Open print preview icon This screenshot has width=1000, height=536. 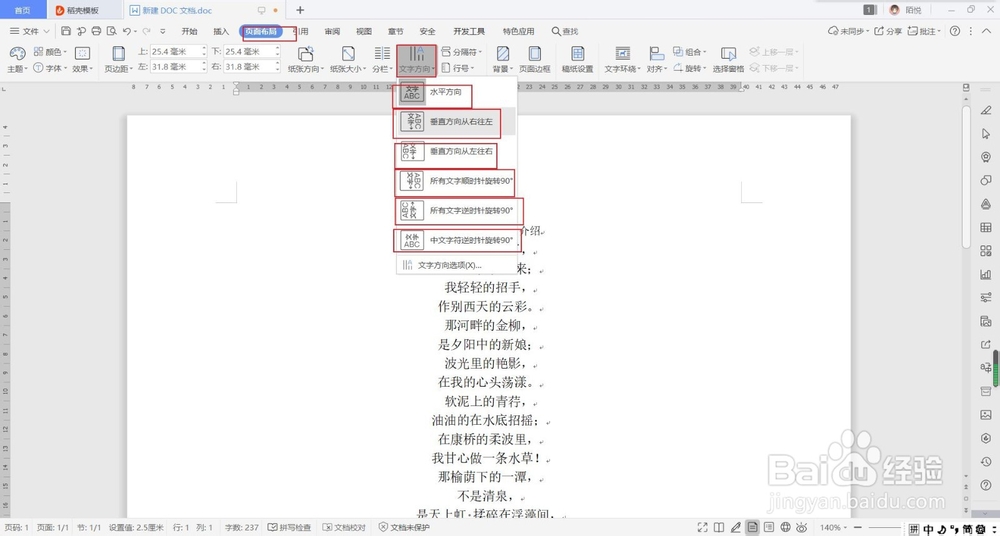pos(112,31)
